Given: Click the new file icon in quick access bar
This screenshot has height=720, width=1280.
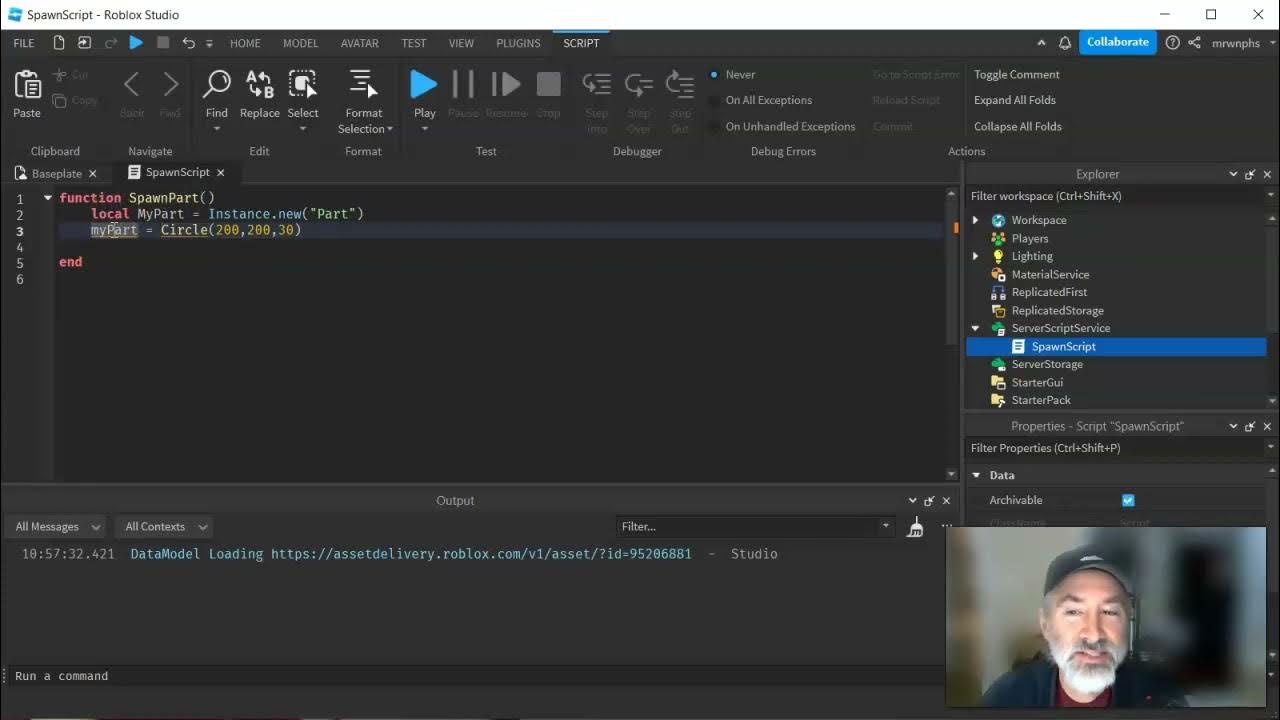Looking at the screenshot, I should [x=59, y=43].
